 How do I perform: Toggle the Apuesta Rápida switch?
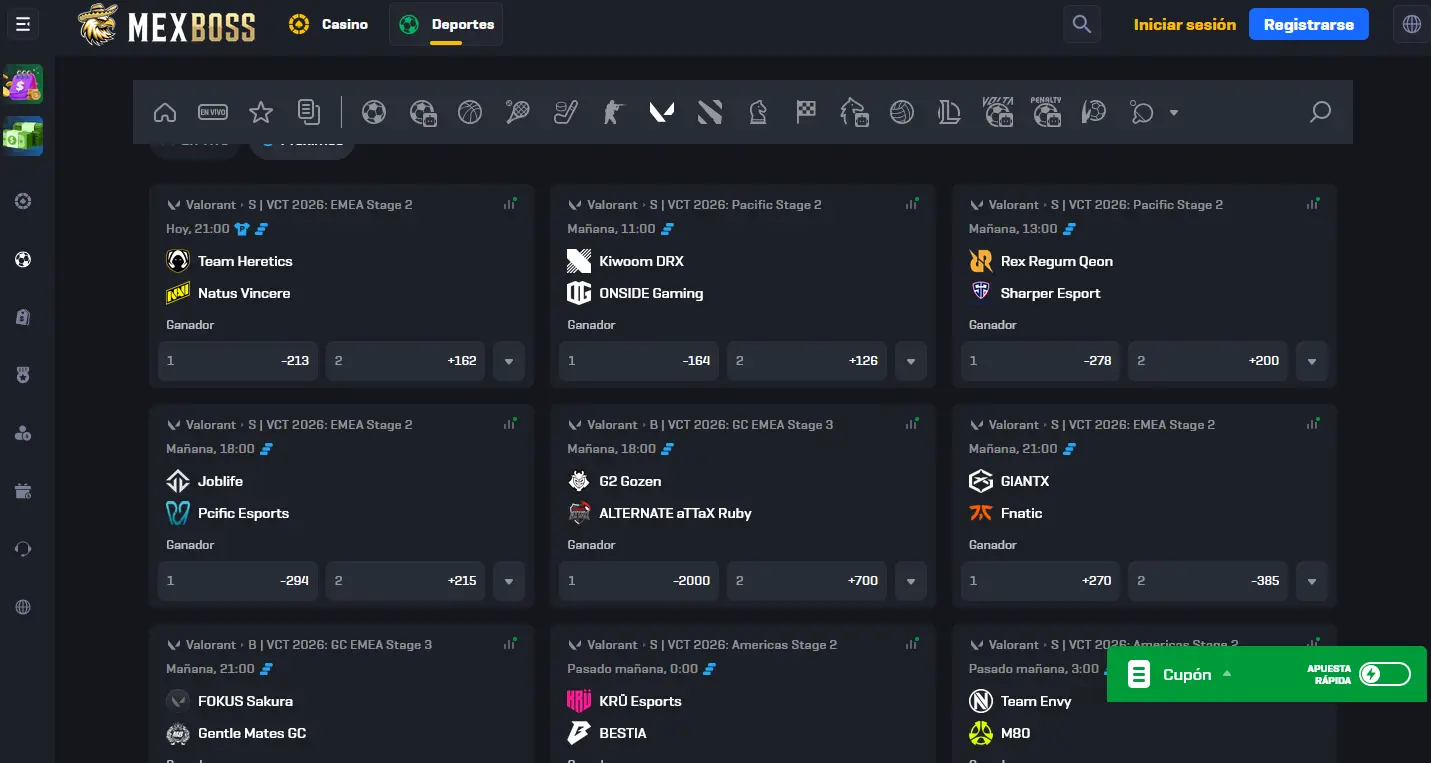pyautogui.click(x=1385, y=674)
